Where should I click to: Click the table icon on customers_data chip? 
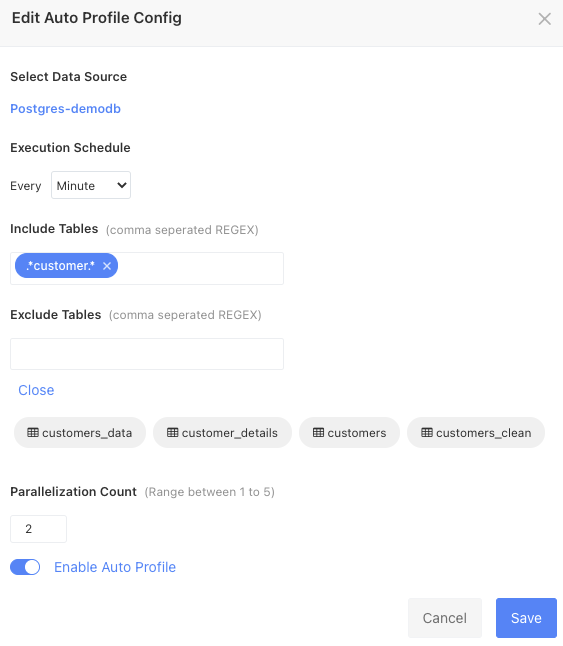(33, 433)
